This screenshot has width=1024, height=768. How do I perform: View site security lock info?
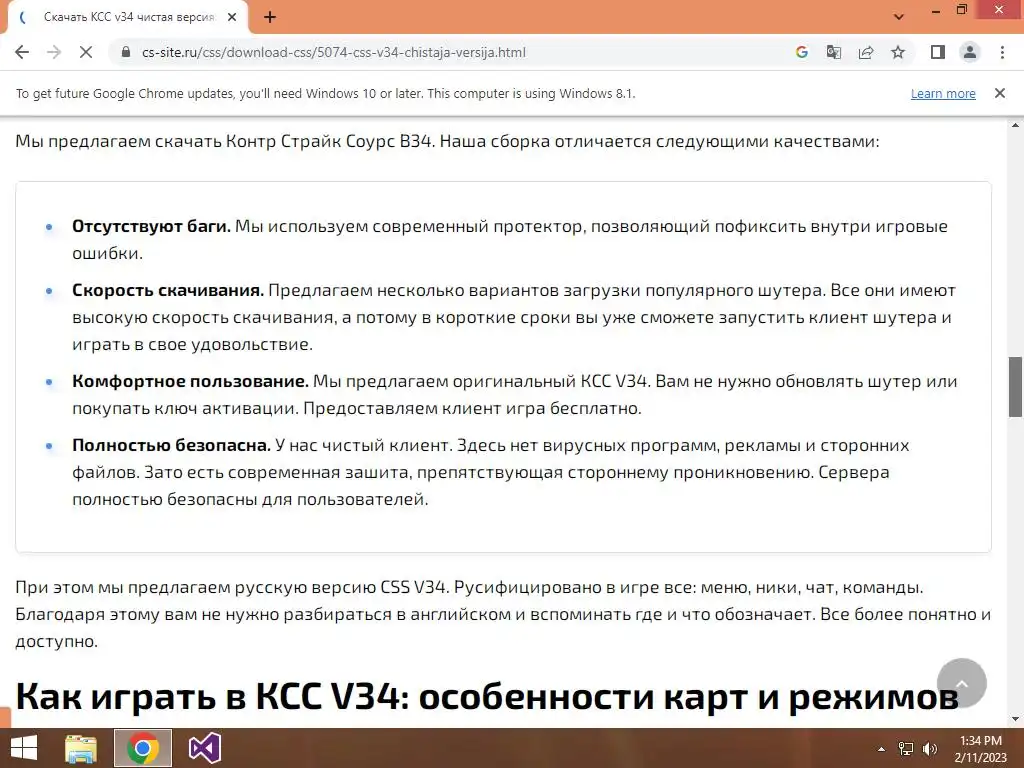click(x=126, y=52)
